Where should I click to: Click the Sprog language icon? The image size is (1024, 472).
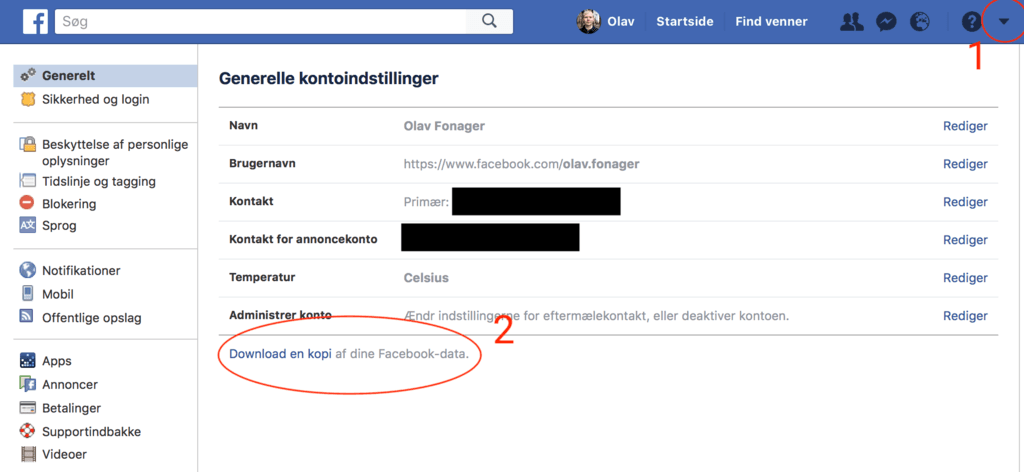pos(27,226)
